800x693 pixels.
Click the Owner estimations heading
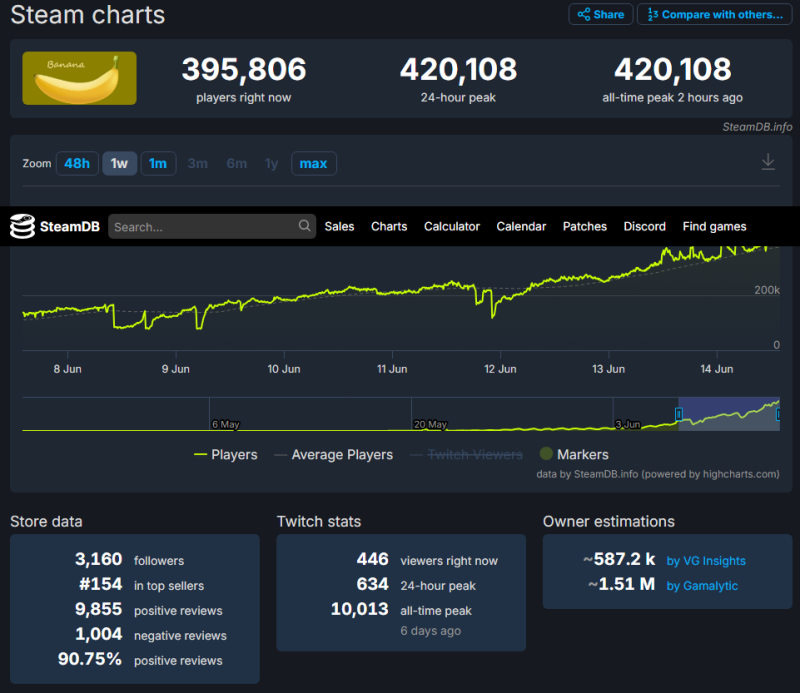pos(609,522)
